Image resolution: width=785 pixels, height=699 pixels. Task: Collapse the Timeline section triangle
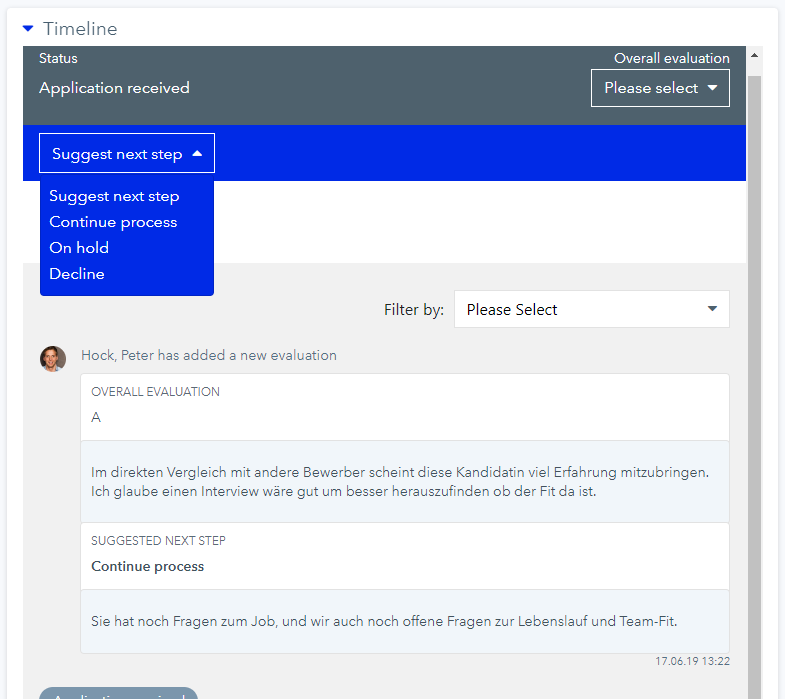28,29
